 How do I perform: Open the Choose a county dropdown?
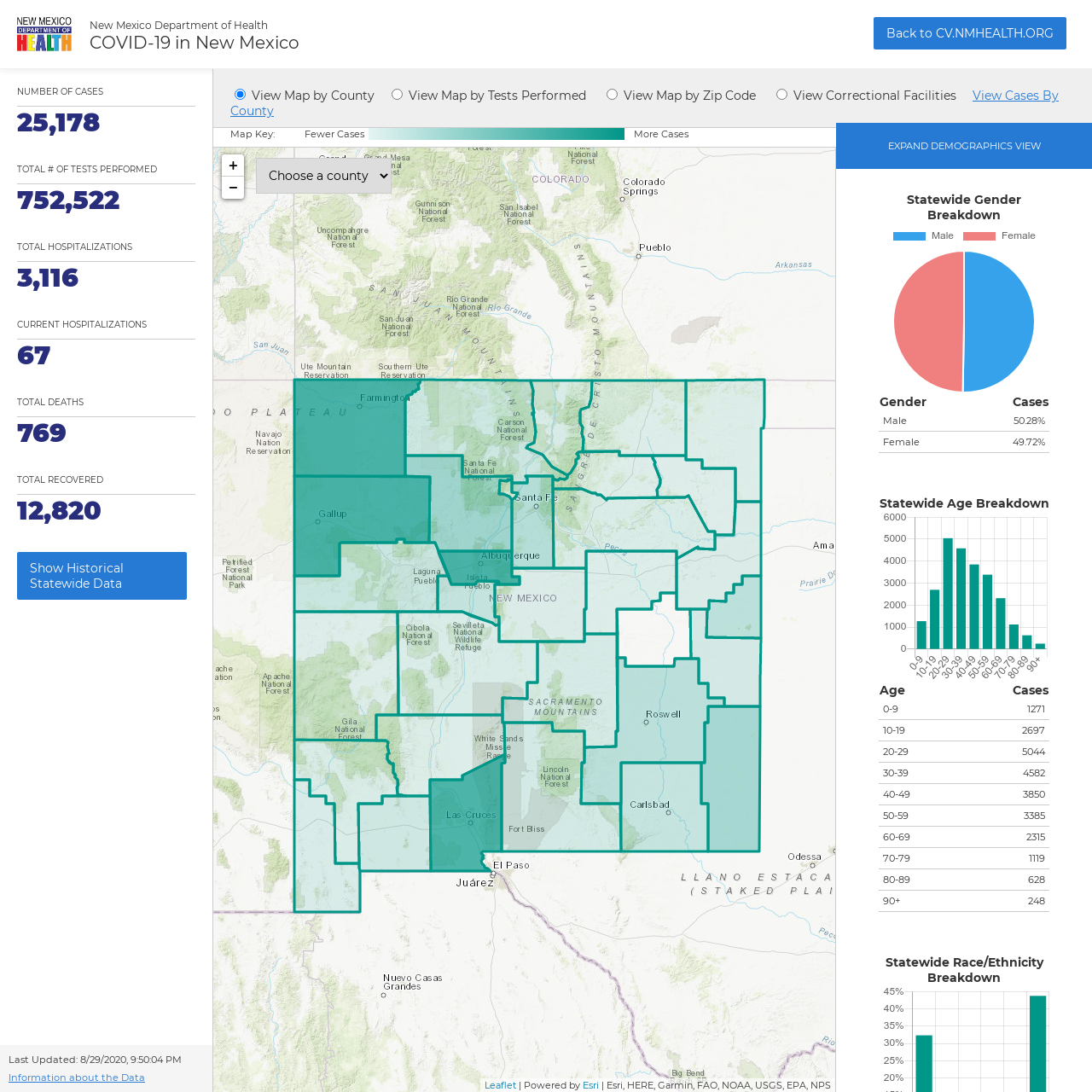click(323, 176)
